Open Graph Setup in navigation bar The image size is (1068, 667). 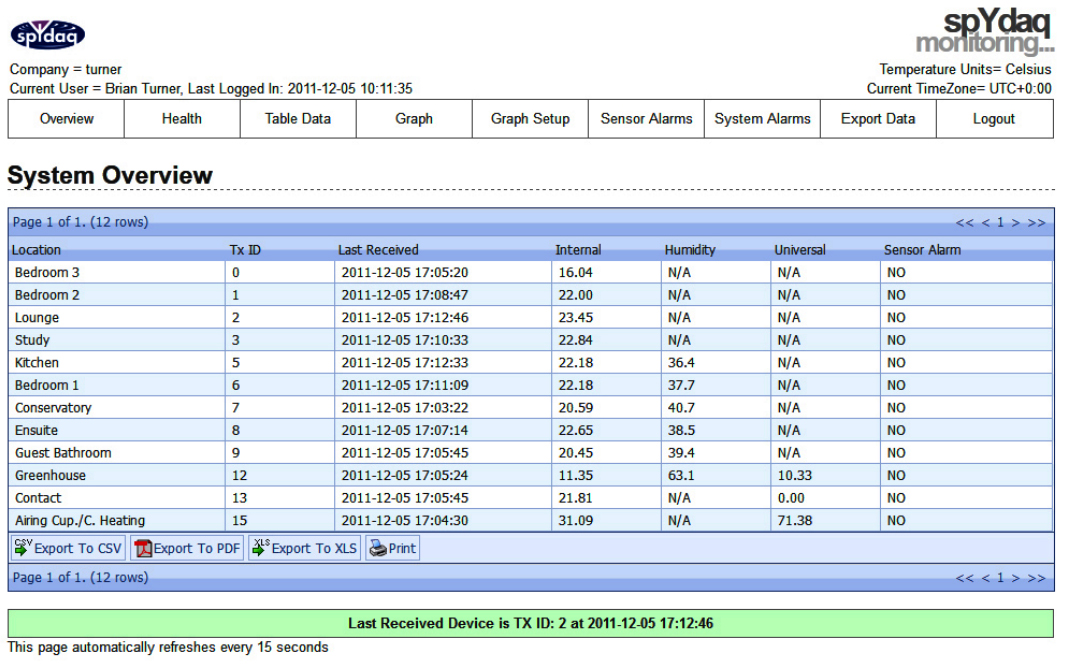pos(530,119)
